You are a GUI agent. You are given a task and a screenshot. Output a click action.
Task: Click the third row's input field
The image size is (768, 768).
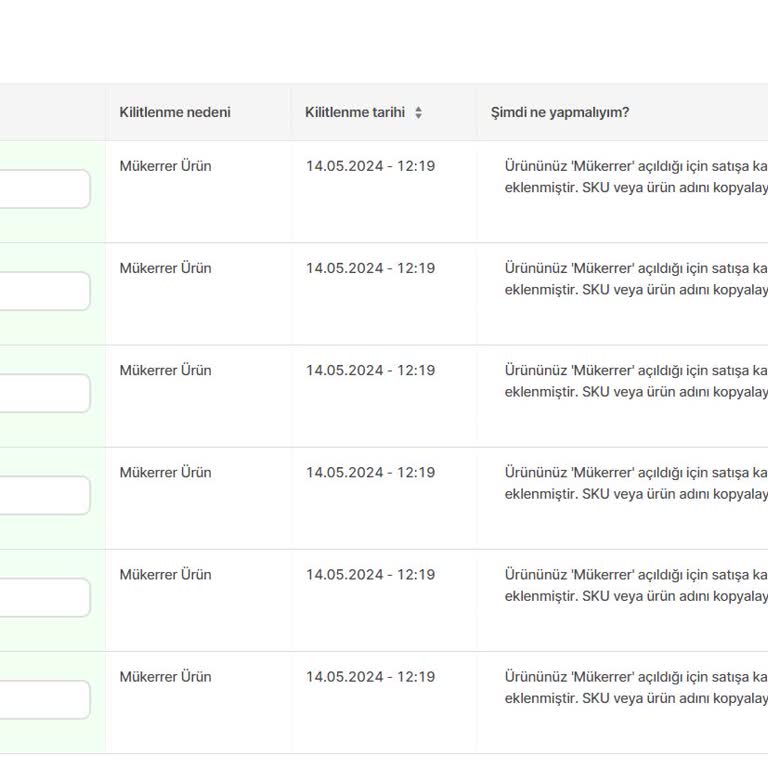44,393
